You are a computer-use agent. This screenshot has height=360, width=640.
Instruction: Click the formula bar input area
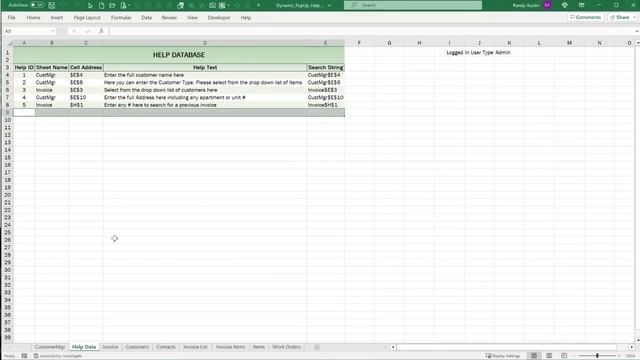pyautogui.click(x=371, y=31)
